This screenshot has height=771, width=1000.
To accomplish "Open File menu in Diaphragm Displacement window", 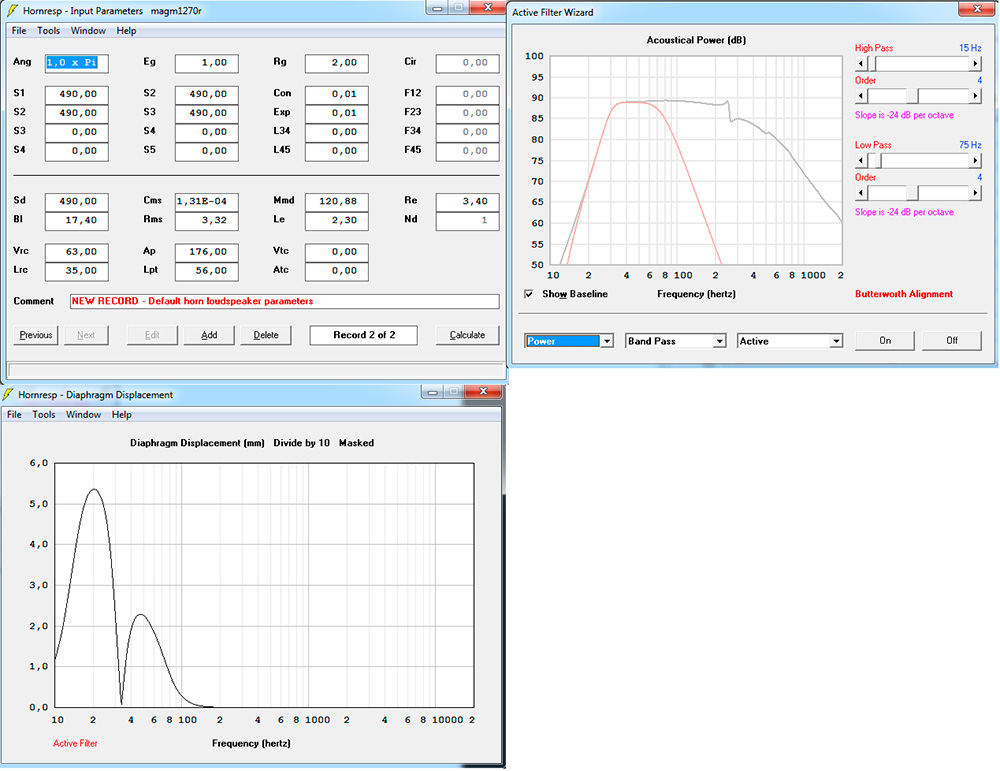I will [x=14, y=415].
